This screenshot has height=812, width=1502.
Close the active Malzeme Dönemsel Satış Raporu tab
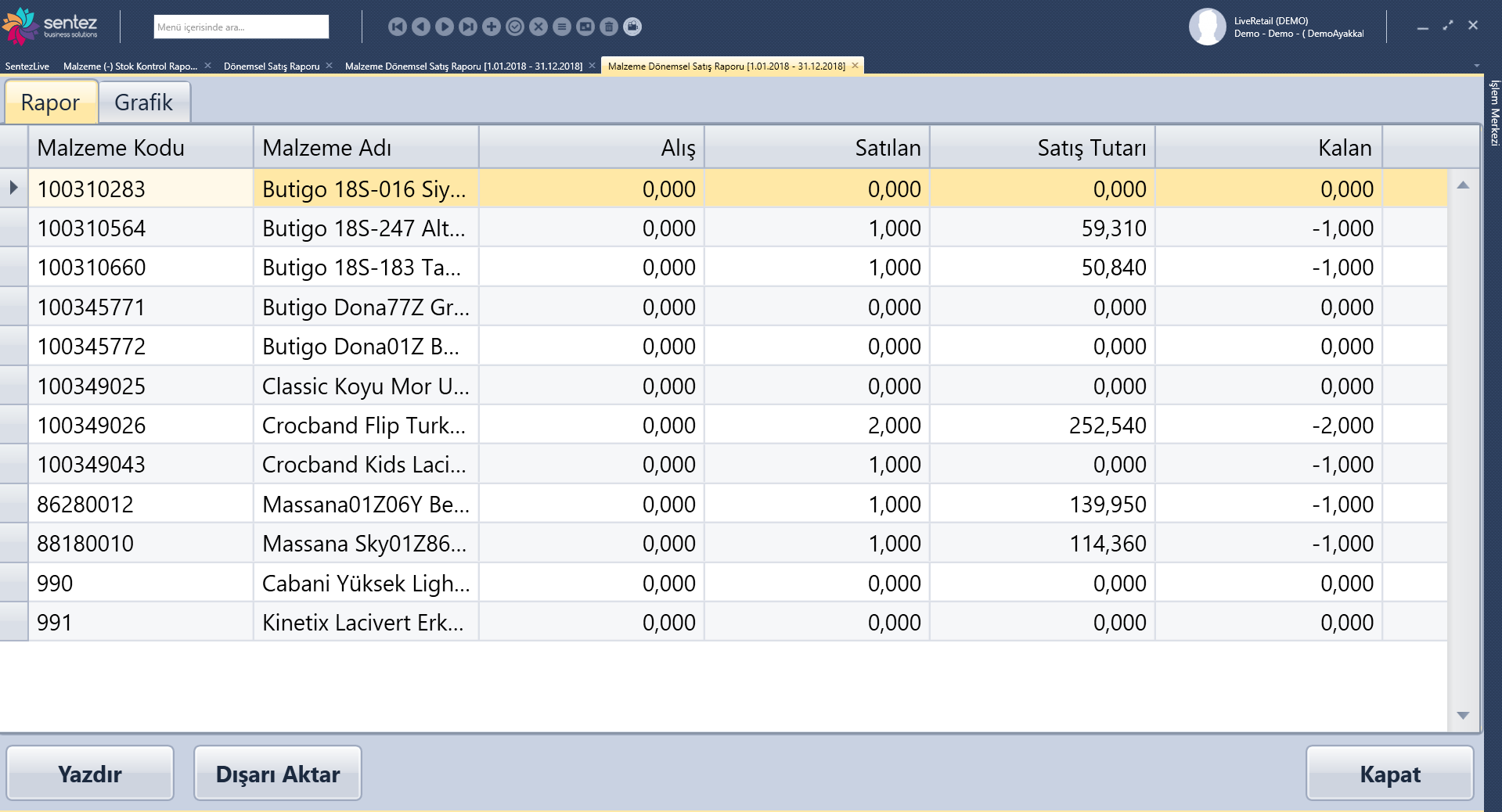(855, 66)
